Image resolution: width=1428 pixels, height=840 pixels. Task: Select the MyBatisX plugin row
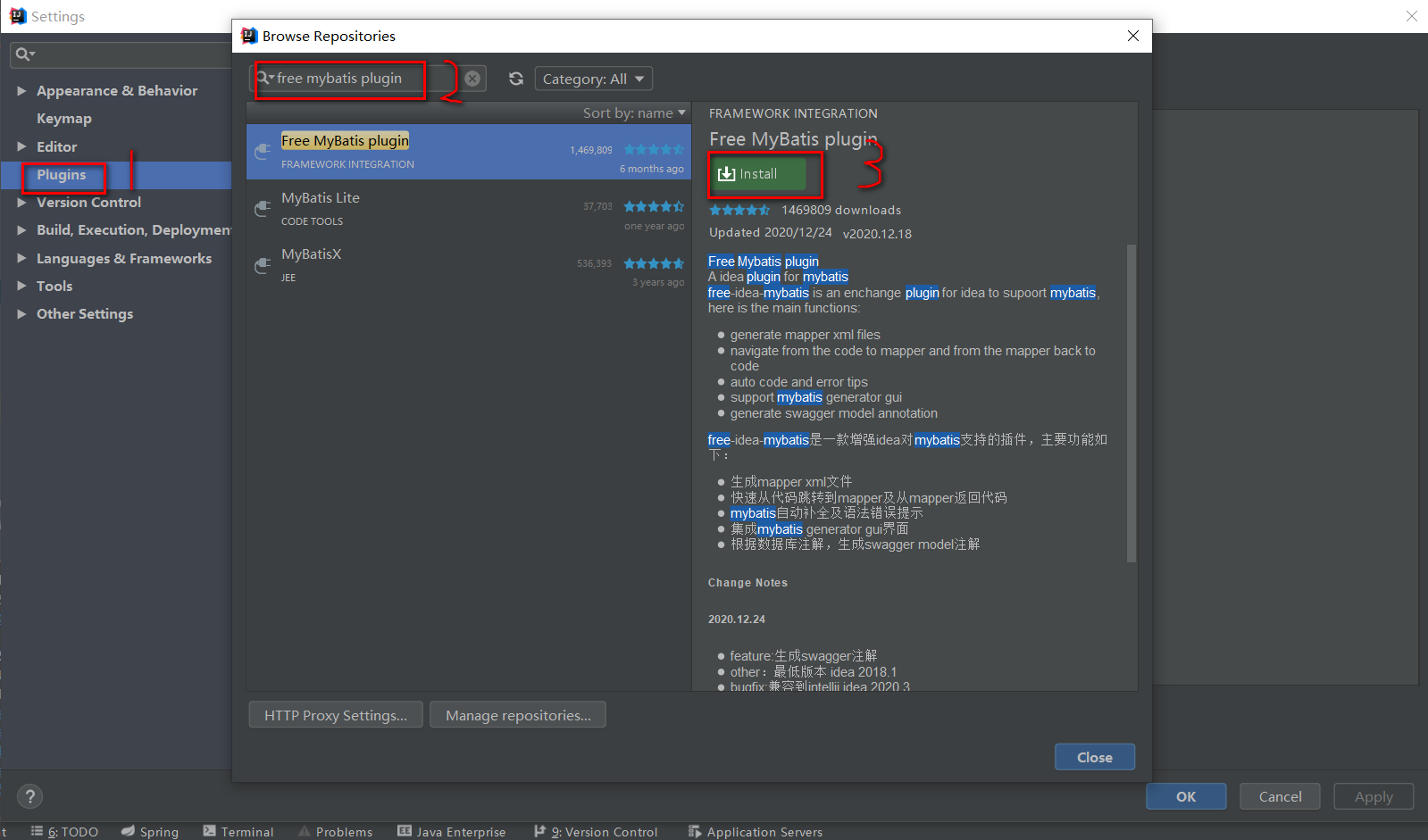pos(469,265)
